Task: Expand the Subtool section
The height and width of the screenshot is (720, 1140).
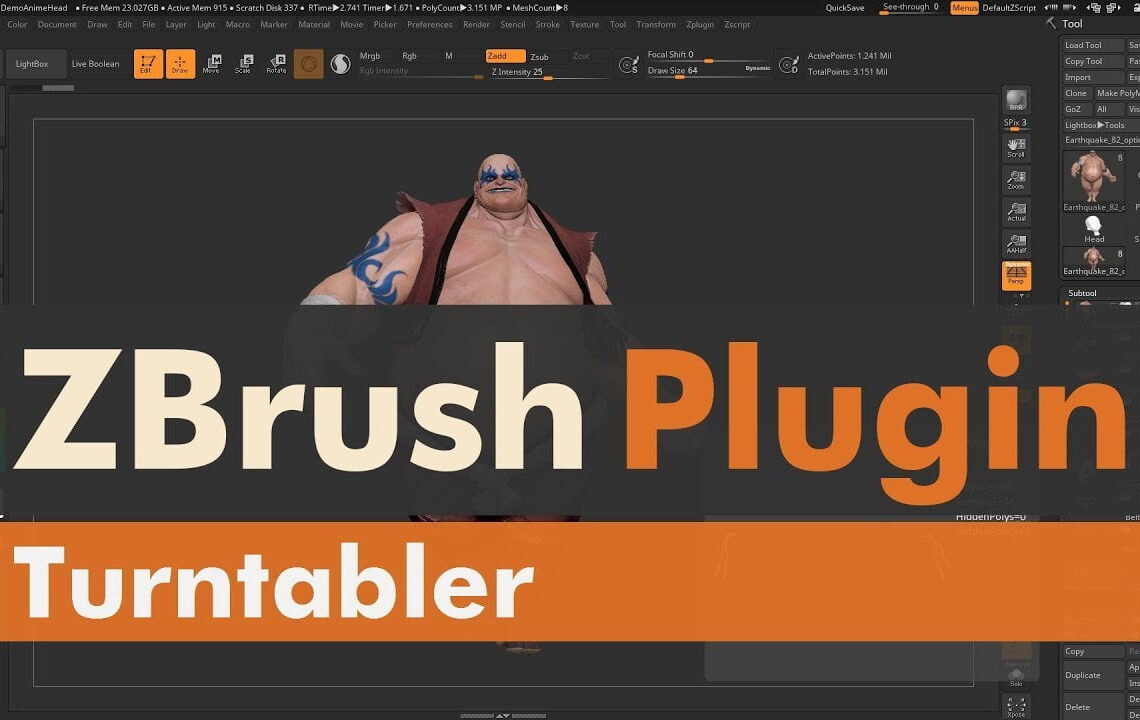Action: pyautogui.click(x=1083, y=292)
